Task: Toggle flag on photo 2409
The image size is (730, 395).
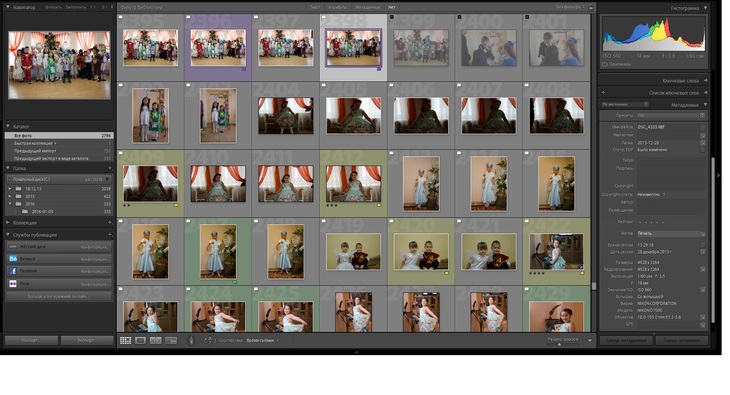Action: [121, 153]
